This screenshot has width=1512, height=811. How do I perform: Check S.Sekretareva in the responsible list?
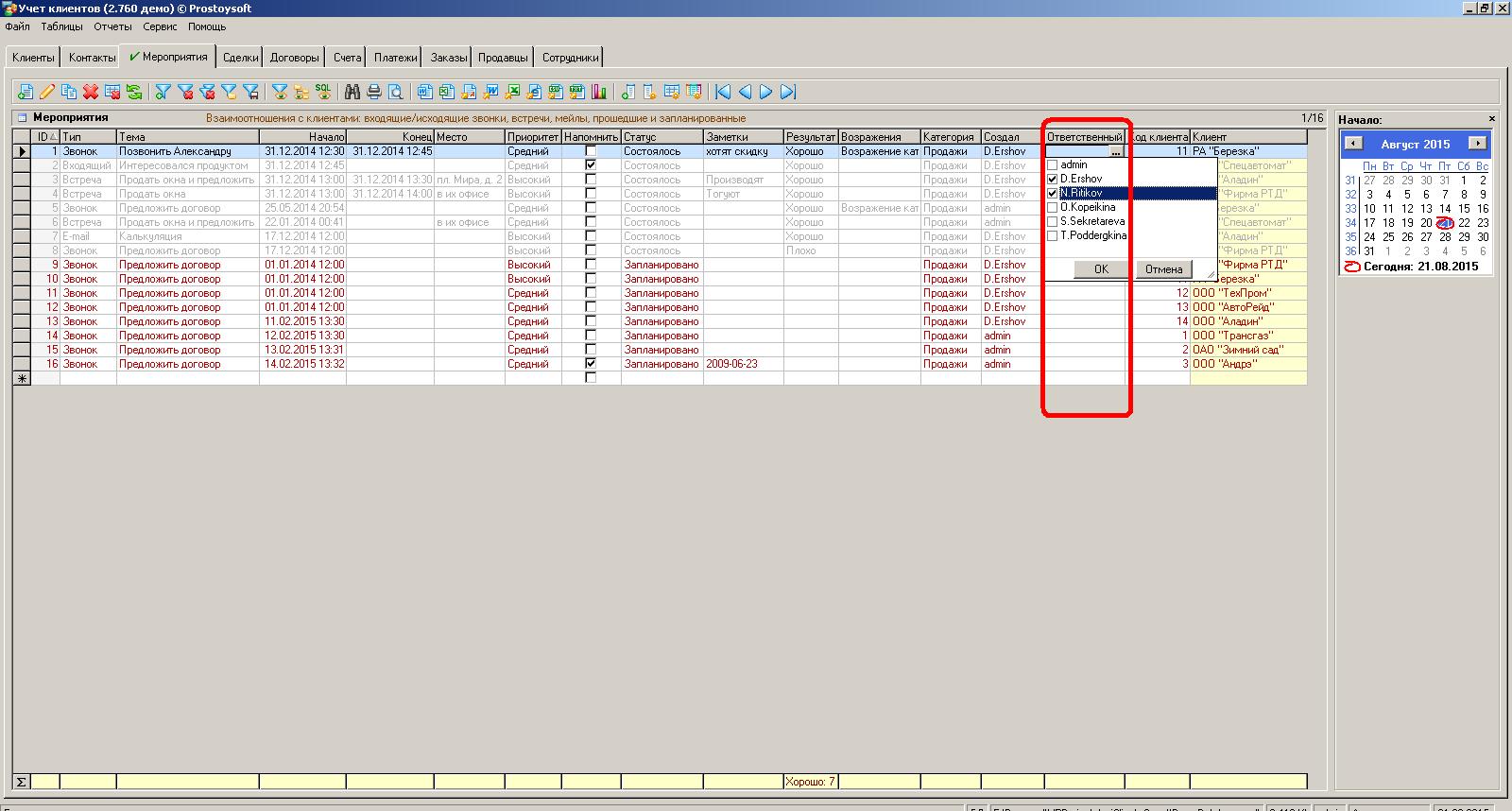(x=1053, y=222)
